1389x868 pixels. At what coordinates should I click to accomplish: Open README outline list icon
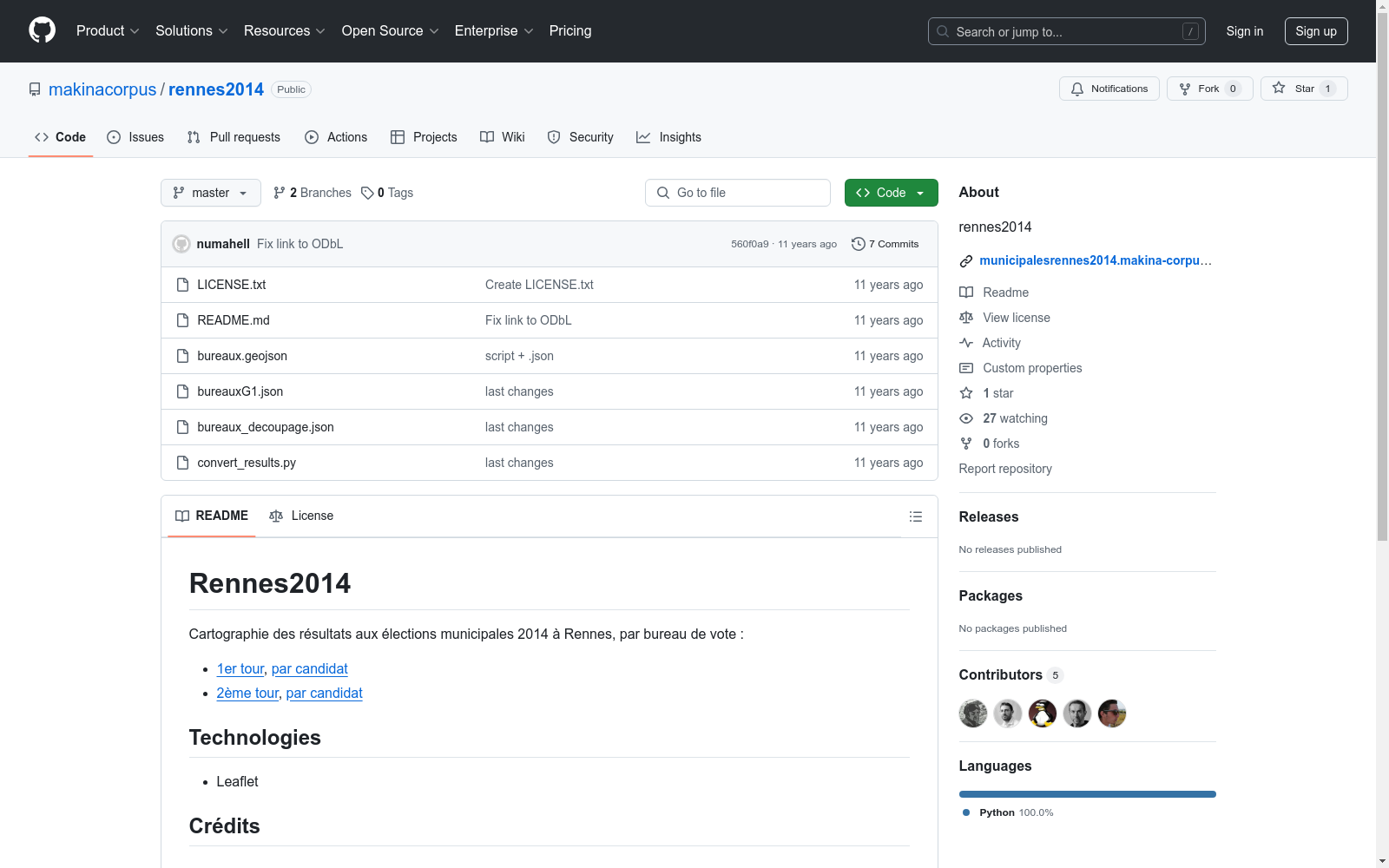[915, 516]
